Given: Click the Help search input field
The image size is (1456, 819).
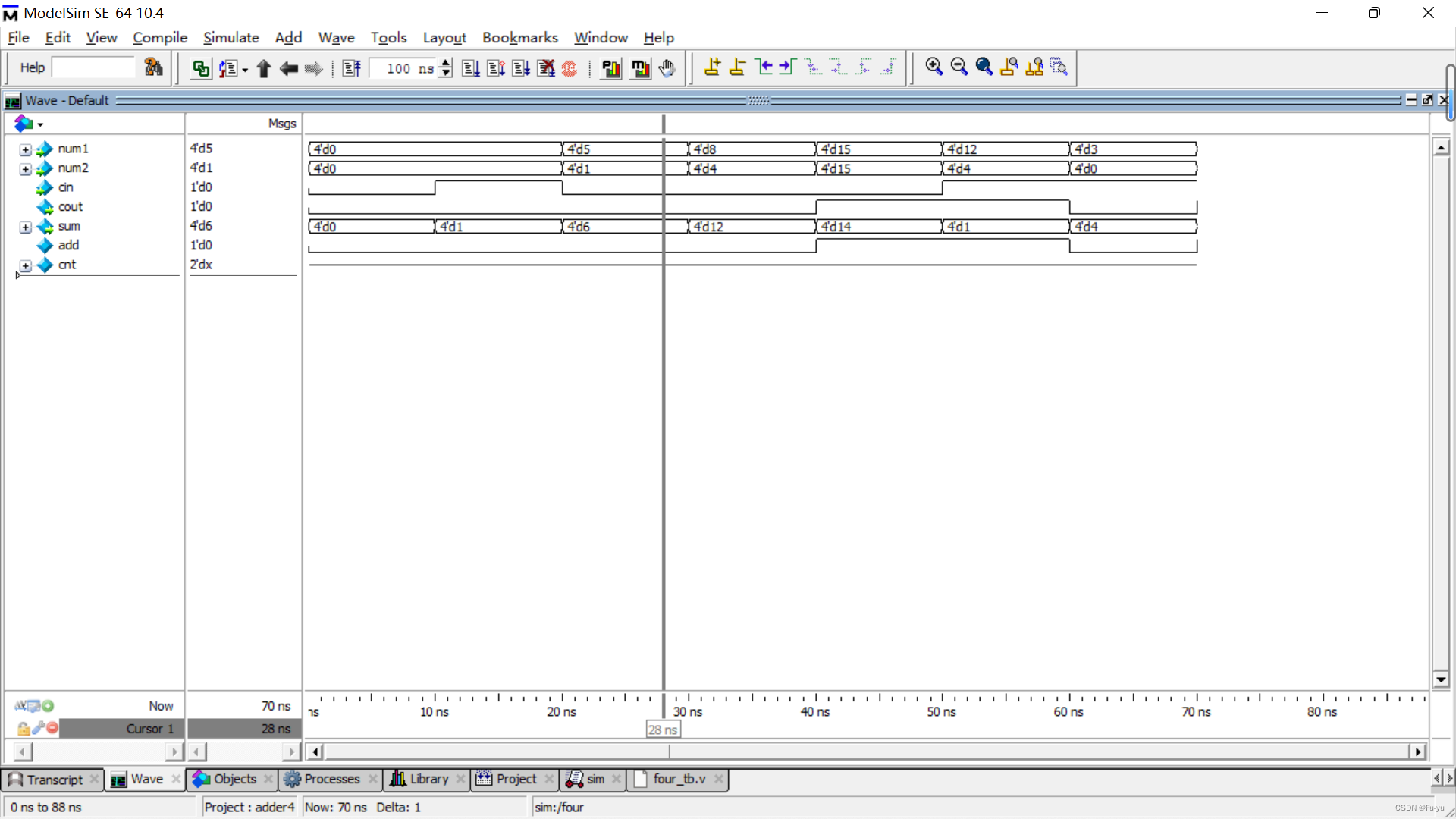Looking at the screenshot, I should [x=94, y=67].
